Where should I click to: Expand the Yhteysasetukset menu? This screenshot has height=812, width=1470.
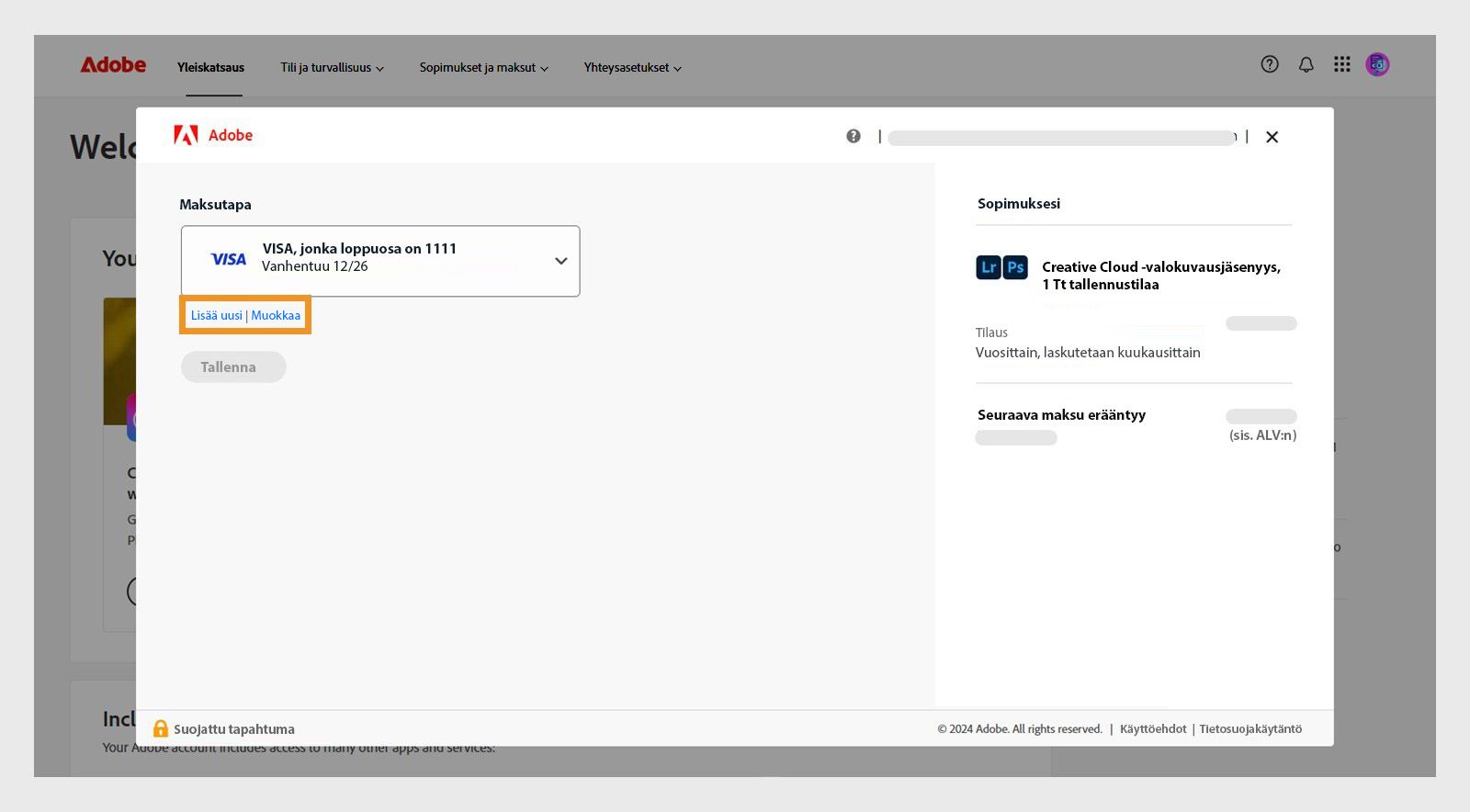coord(633,67)
